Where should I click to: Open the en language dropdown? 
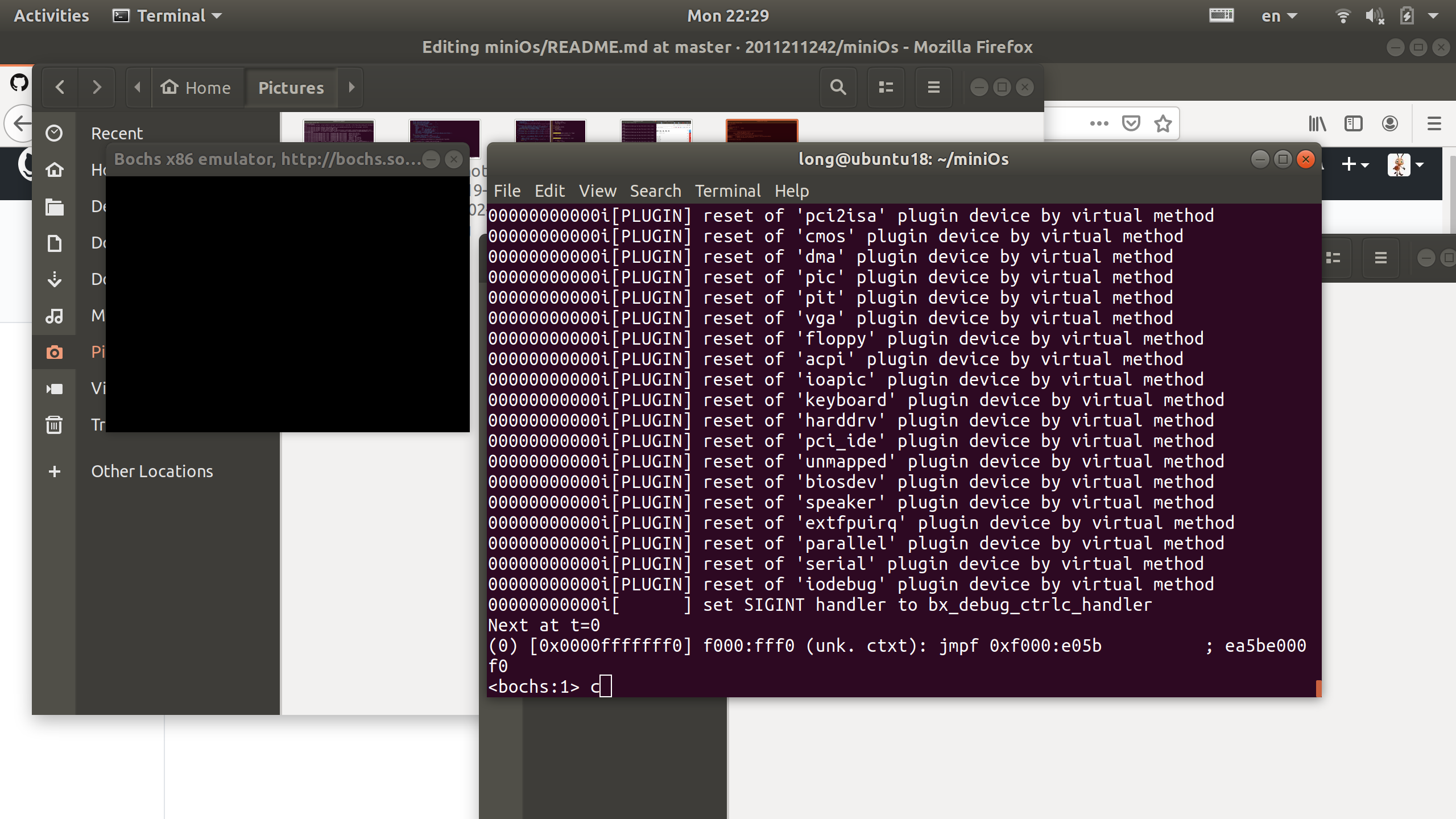click(x=1279, y=15)
